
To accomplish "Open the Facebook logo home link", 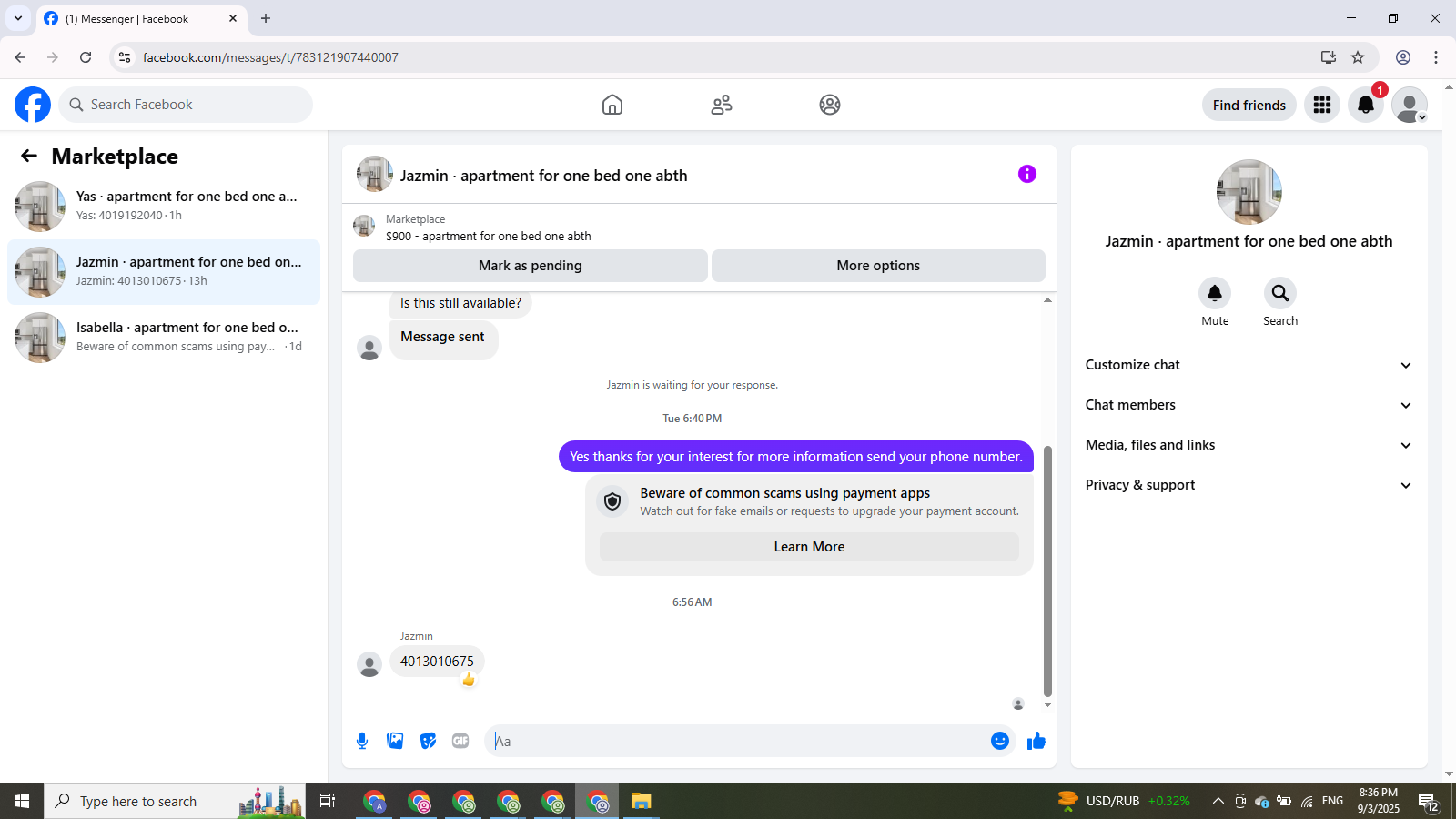I will click(x=33, y=105).
